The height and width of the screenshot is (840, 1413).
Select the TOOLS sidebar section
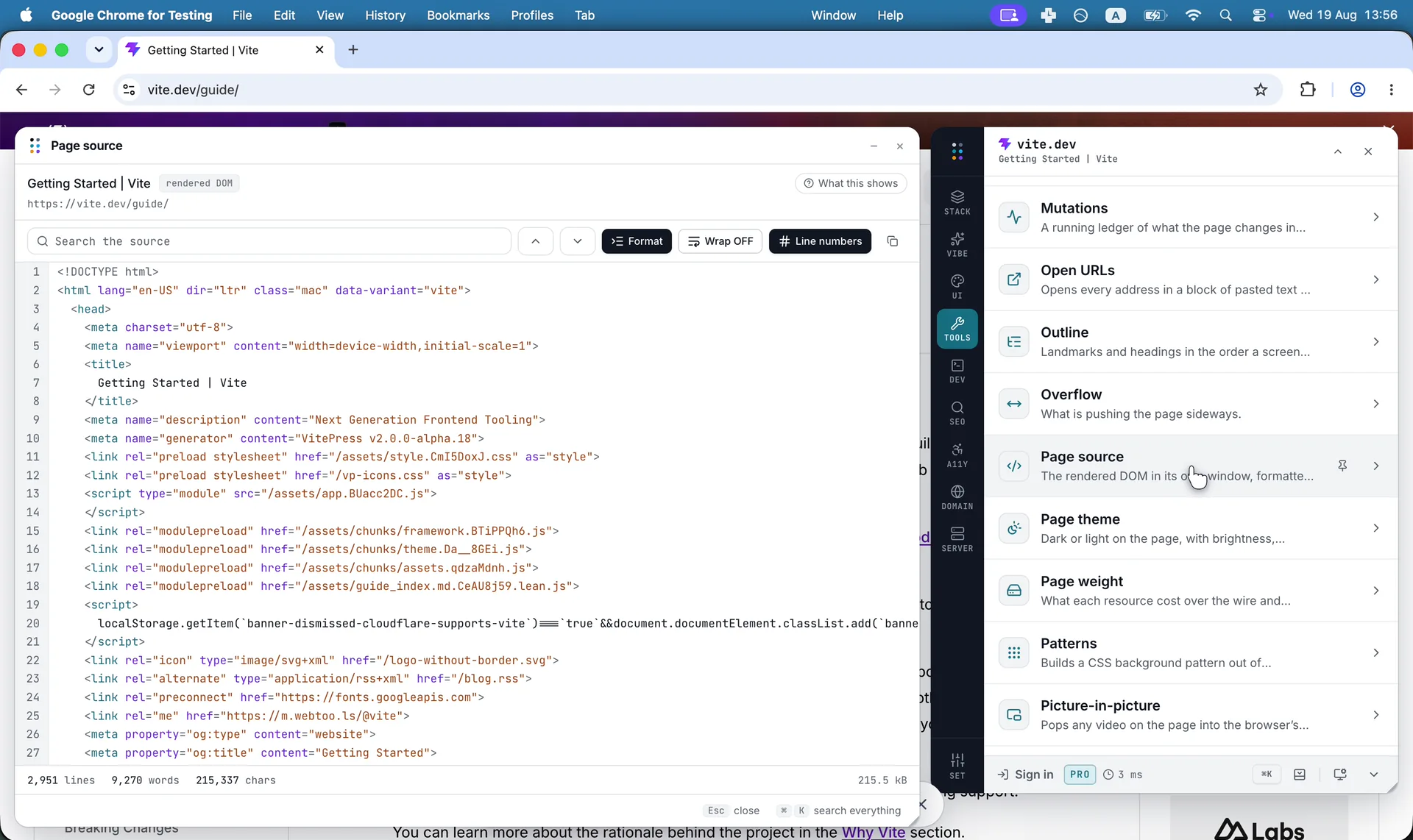[x=957, y=329]
